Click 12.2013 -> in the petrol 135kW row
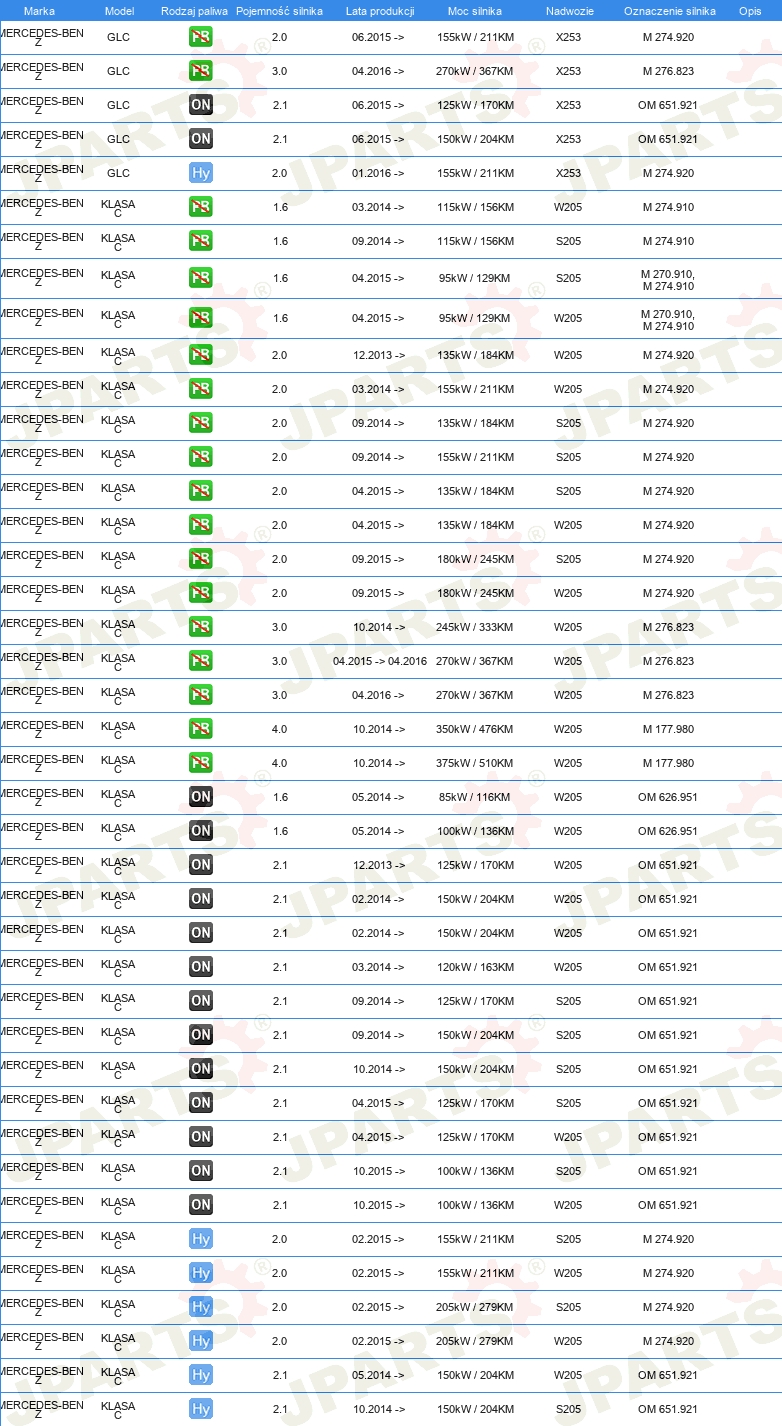This screenshot has height=1426, width=782. click(x=379, y=356)
